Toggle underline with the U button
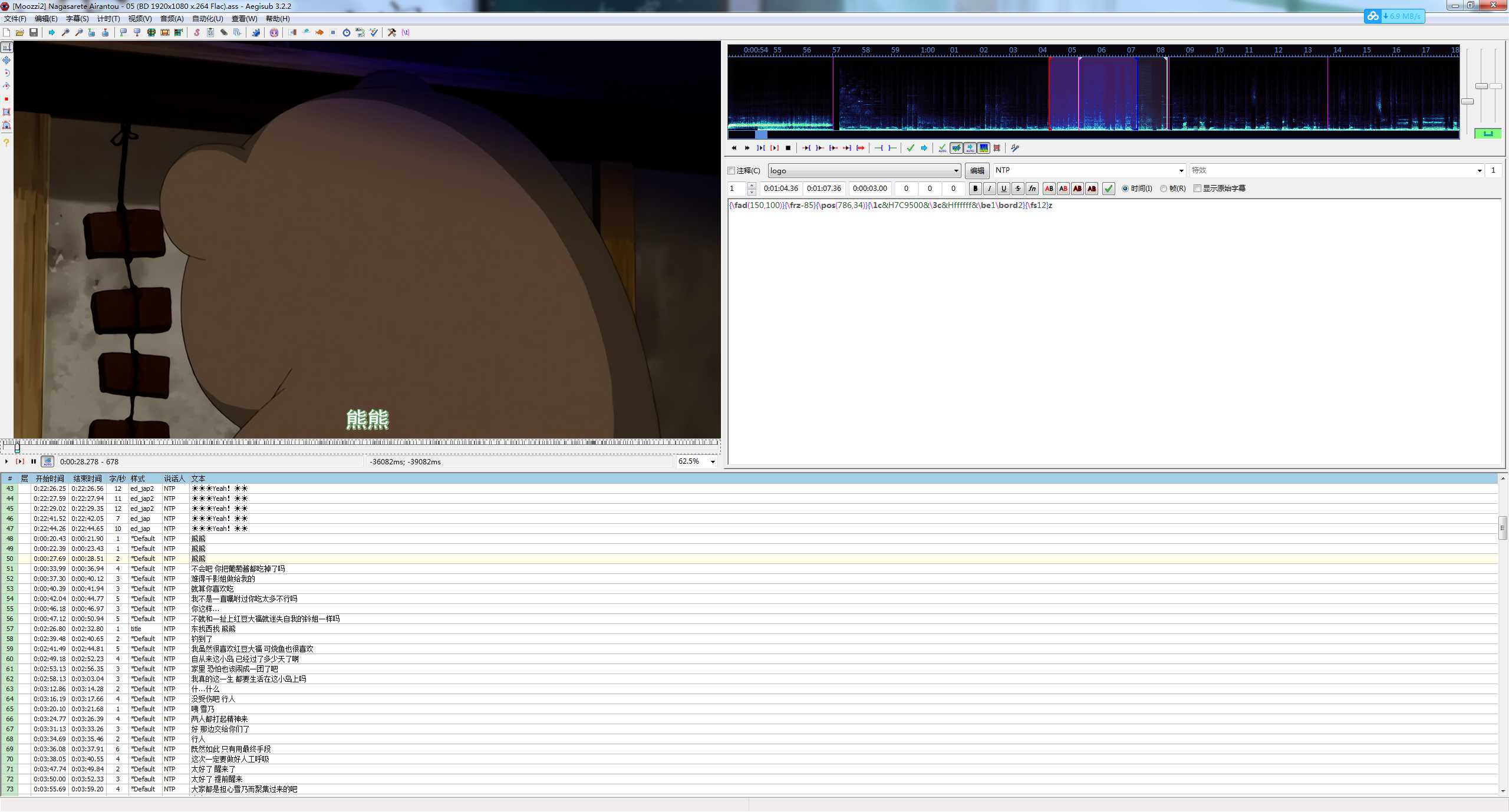Image resolution: width=1509 pixels, height=812 pixels. click(1004, 189)
